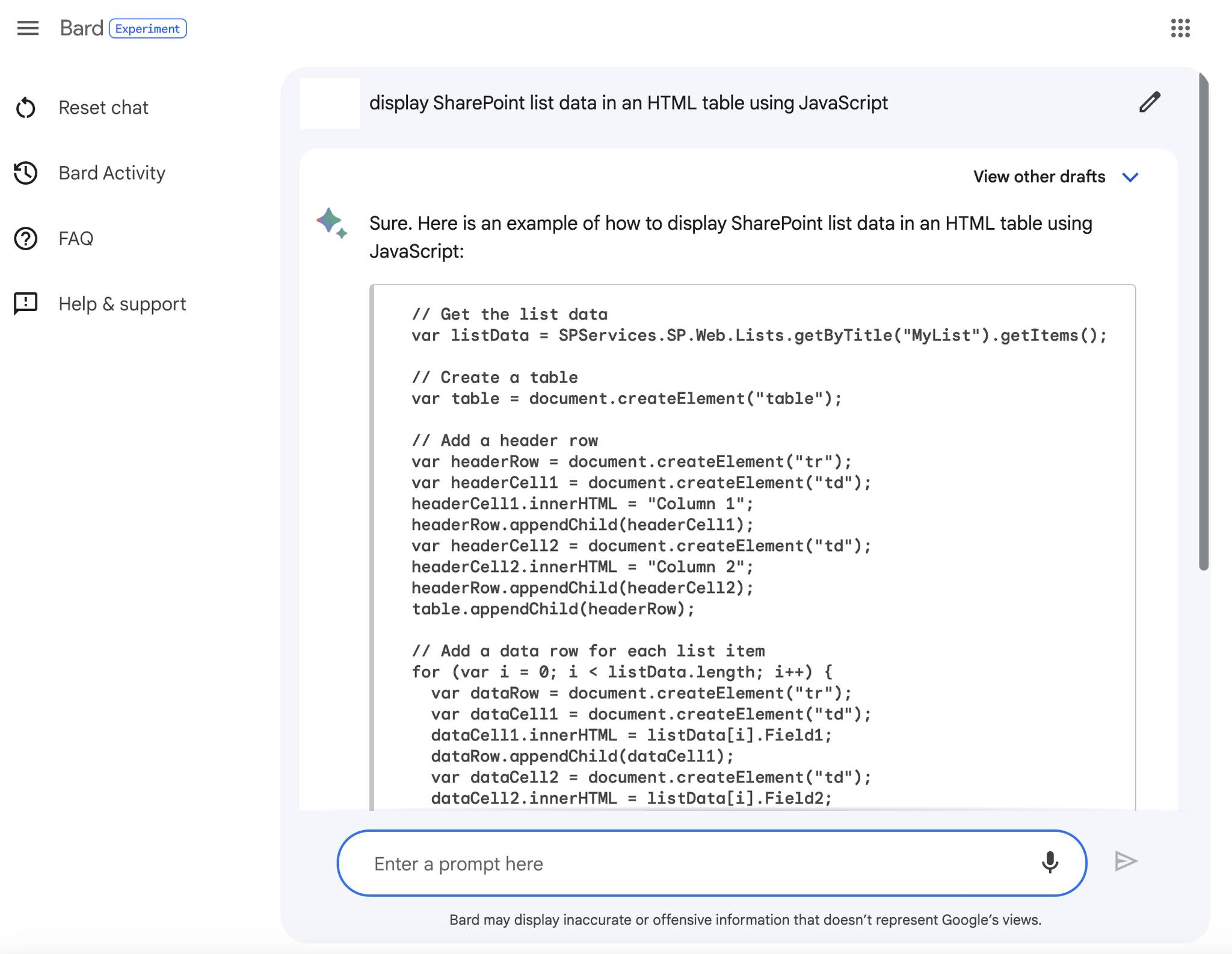
Task: Open the Google apps grid
Action: click(1180, 28)
